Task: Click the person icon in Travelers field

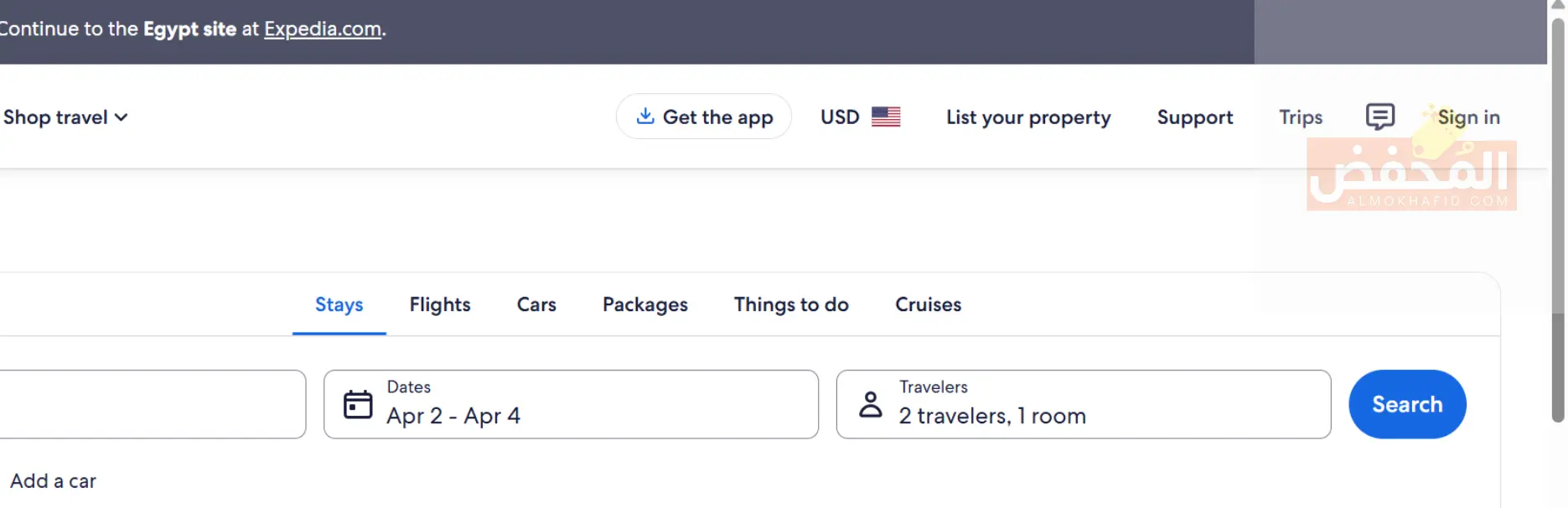Action: (x=871, y=404)
